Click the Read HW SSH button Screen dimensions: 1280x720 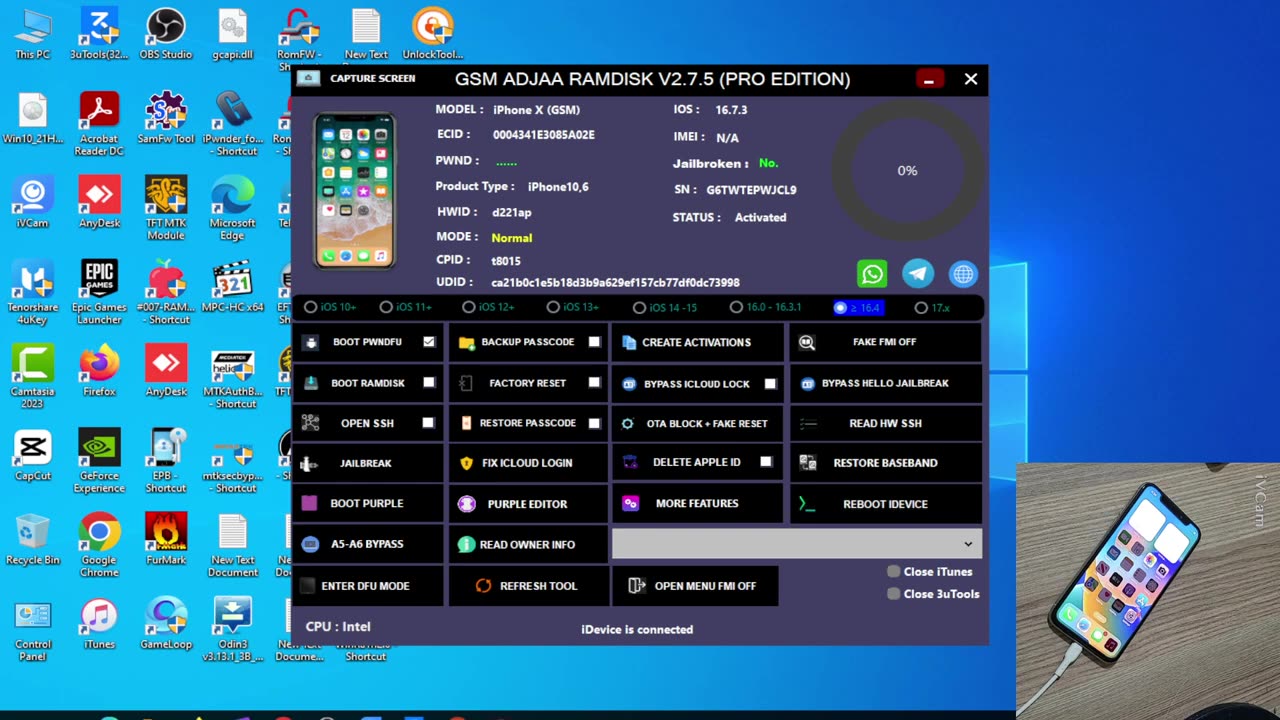(x=885, y=423)
